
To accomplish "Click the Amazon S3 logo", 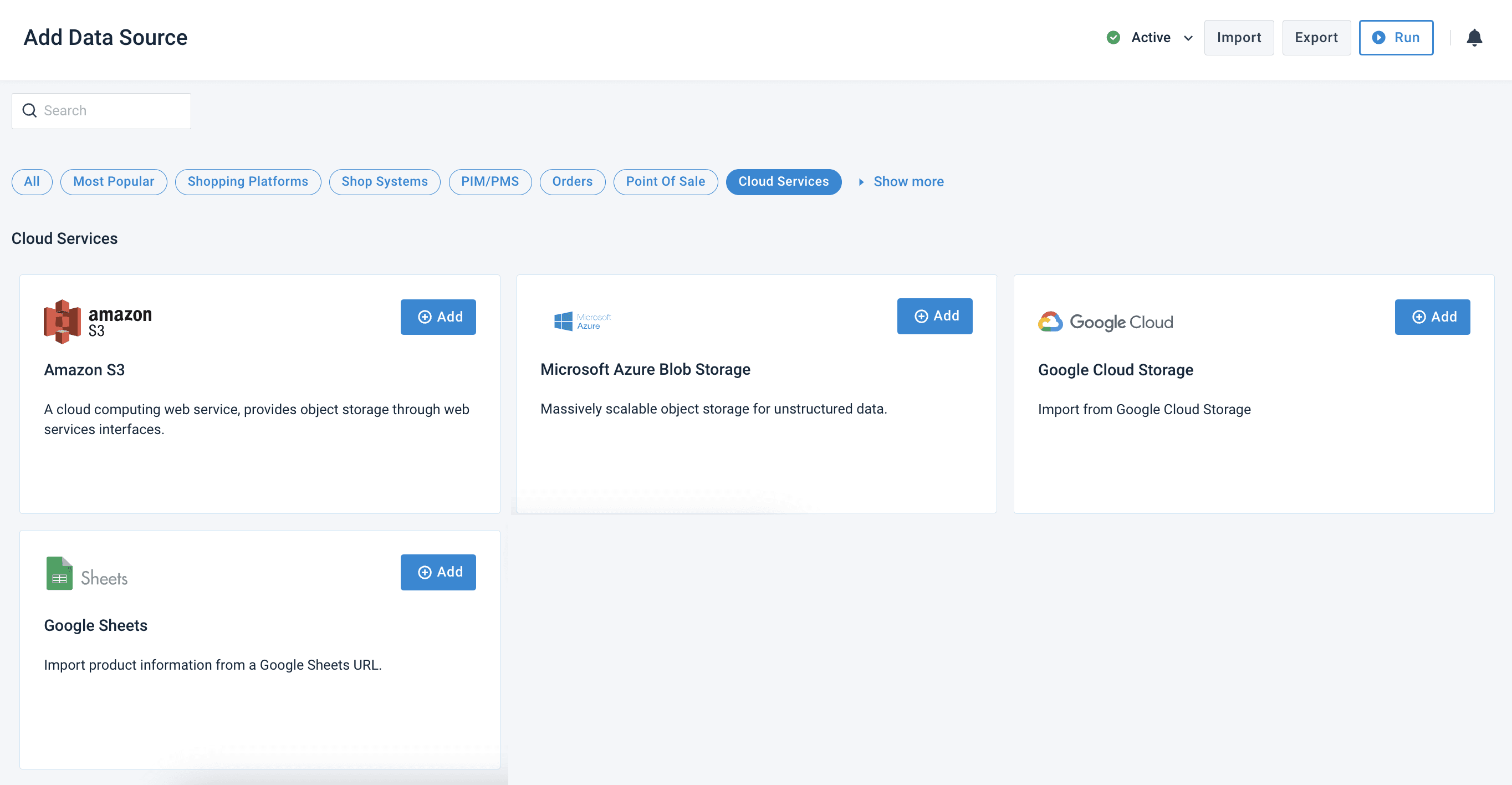I will [98, 321].
